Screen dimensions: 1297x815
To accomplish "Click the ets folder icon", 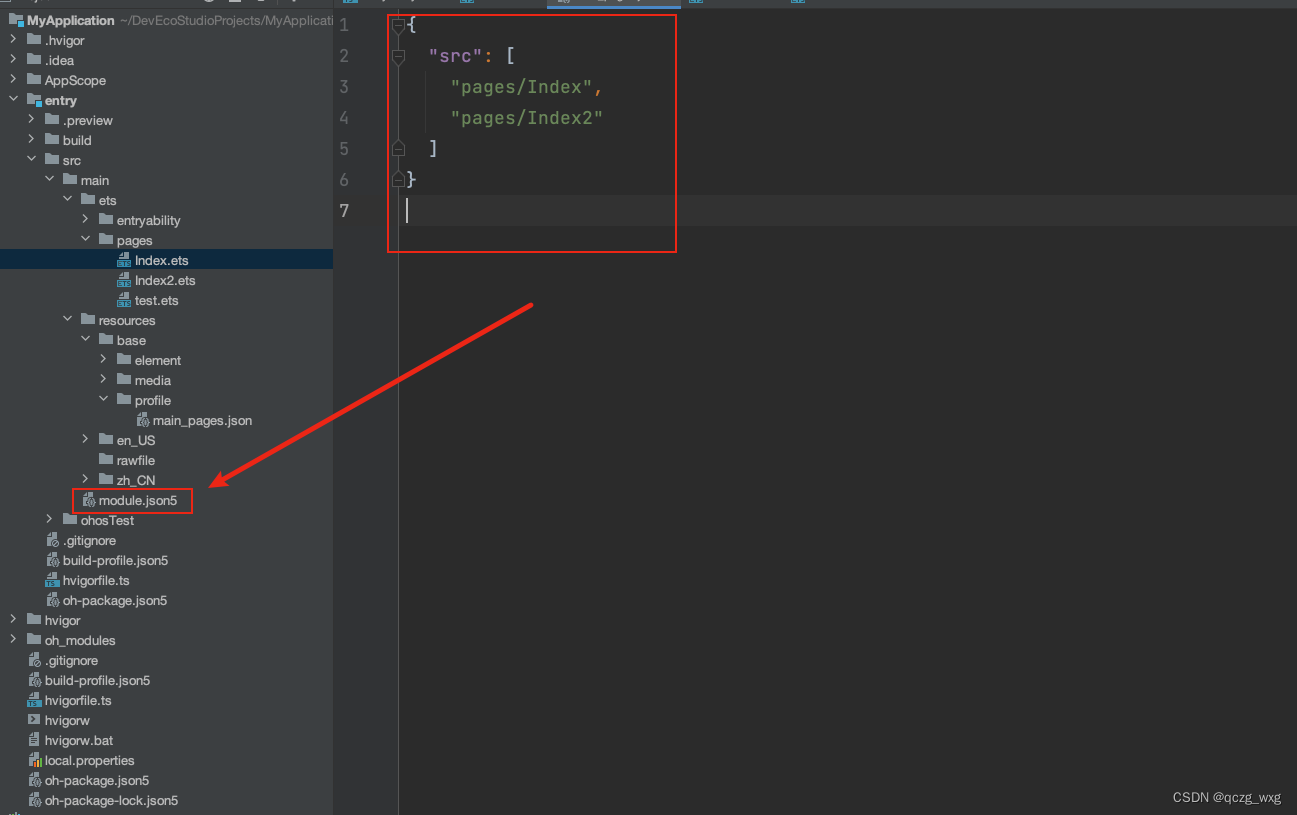I will 88,200.
